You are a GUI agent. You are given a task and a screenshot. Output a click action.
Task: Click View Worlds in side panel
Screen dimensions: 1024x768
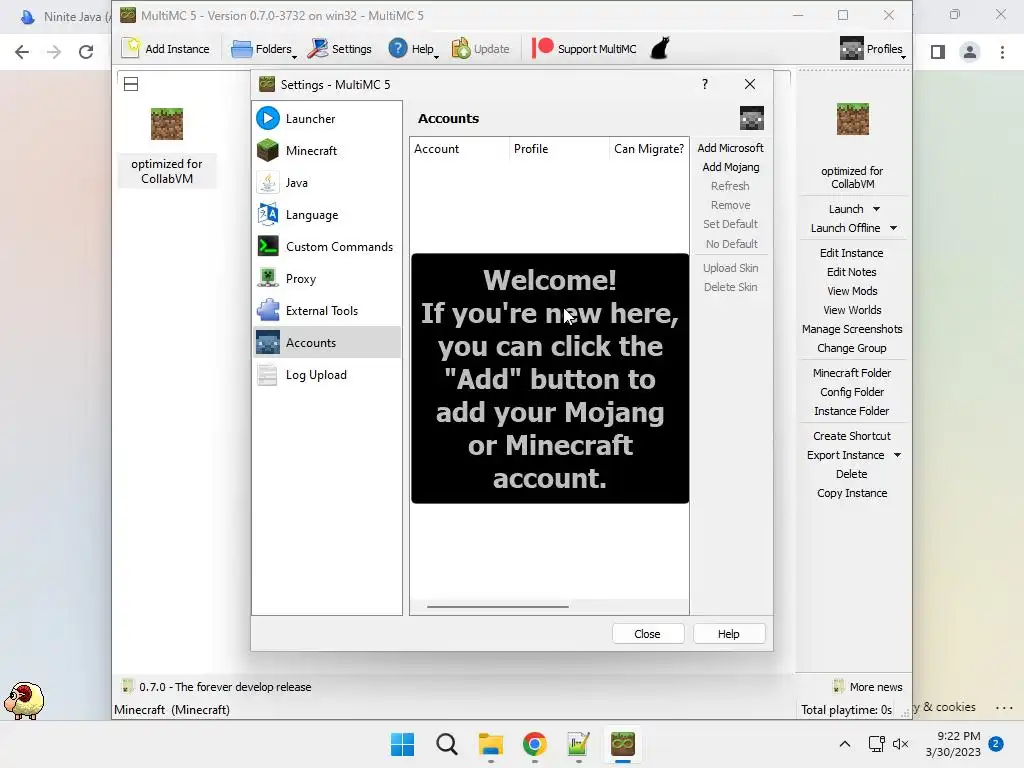click(852, 310)
